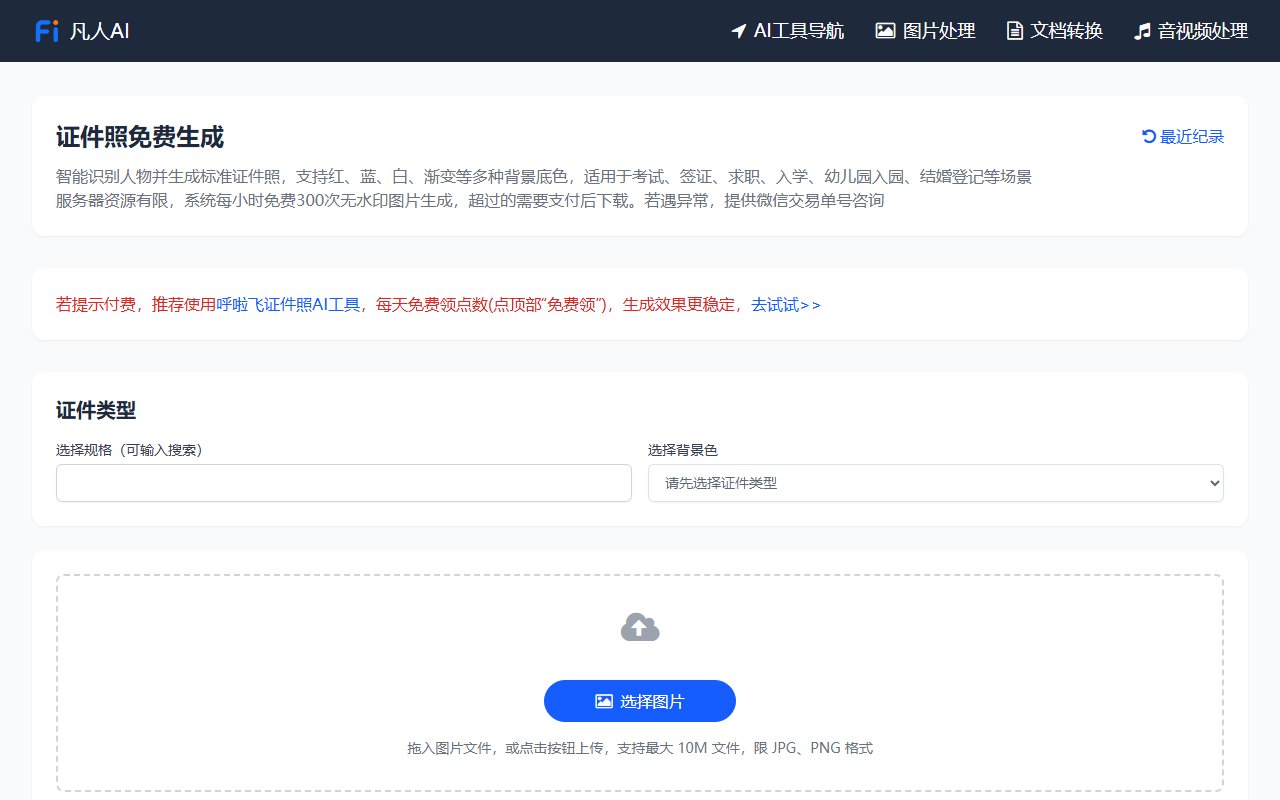Click the dashed image upload drop zone
This screenshot has width=1280, height=800.
pos(640,683)
